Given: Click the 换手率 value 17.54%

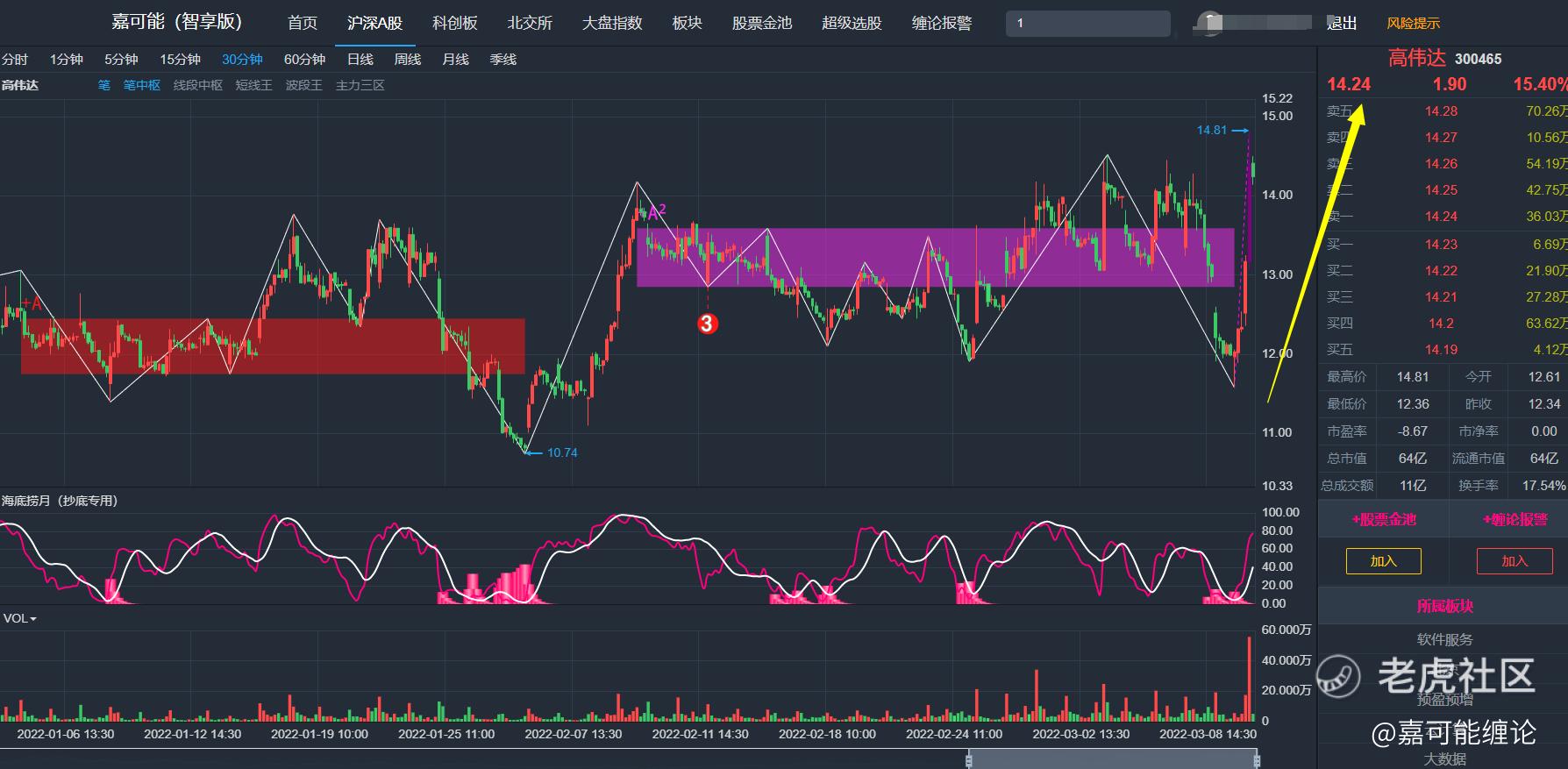Looking at the screenshot, I should tap(1543, 486).
